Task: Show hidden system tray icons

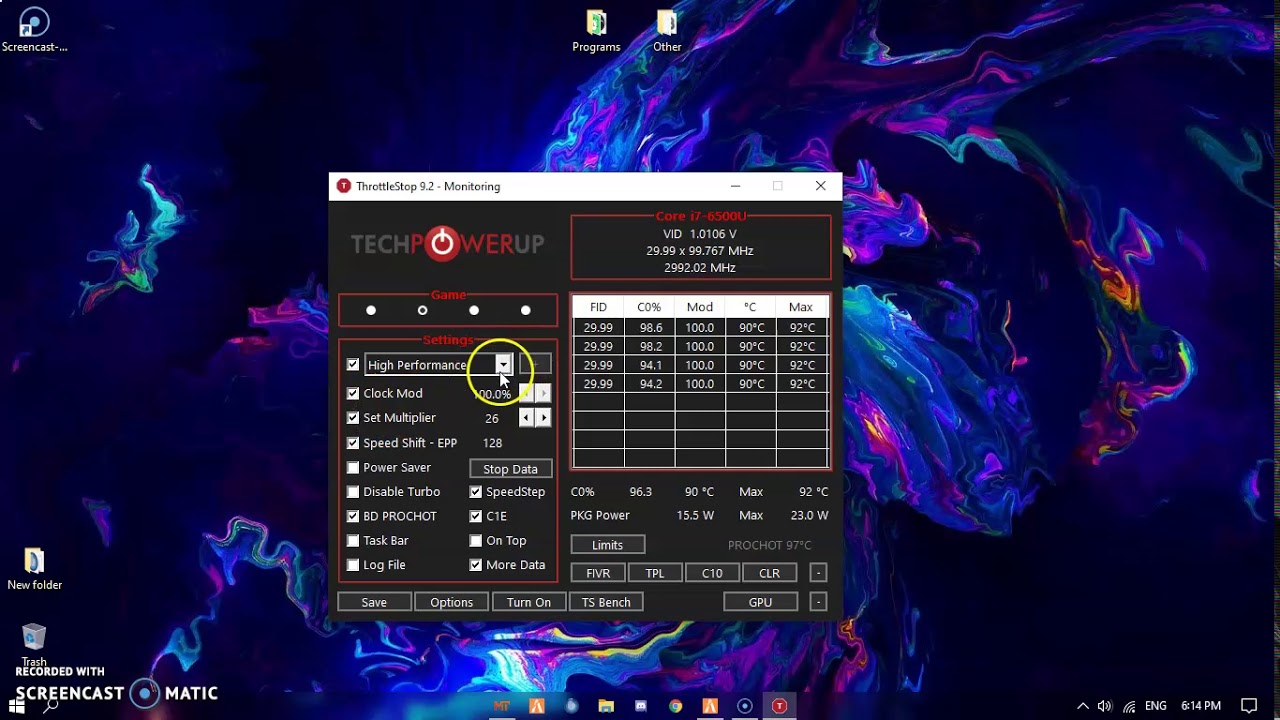Action: [1083, 706]
